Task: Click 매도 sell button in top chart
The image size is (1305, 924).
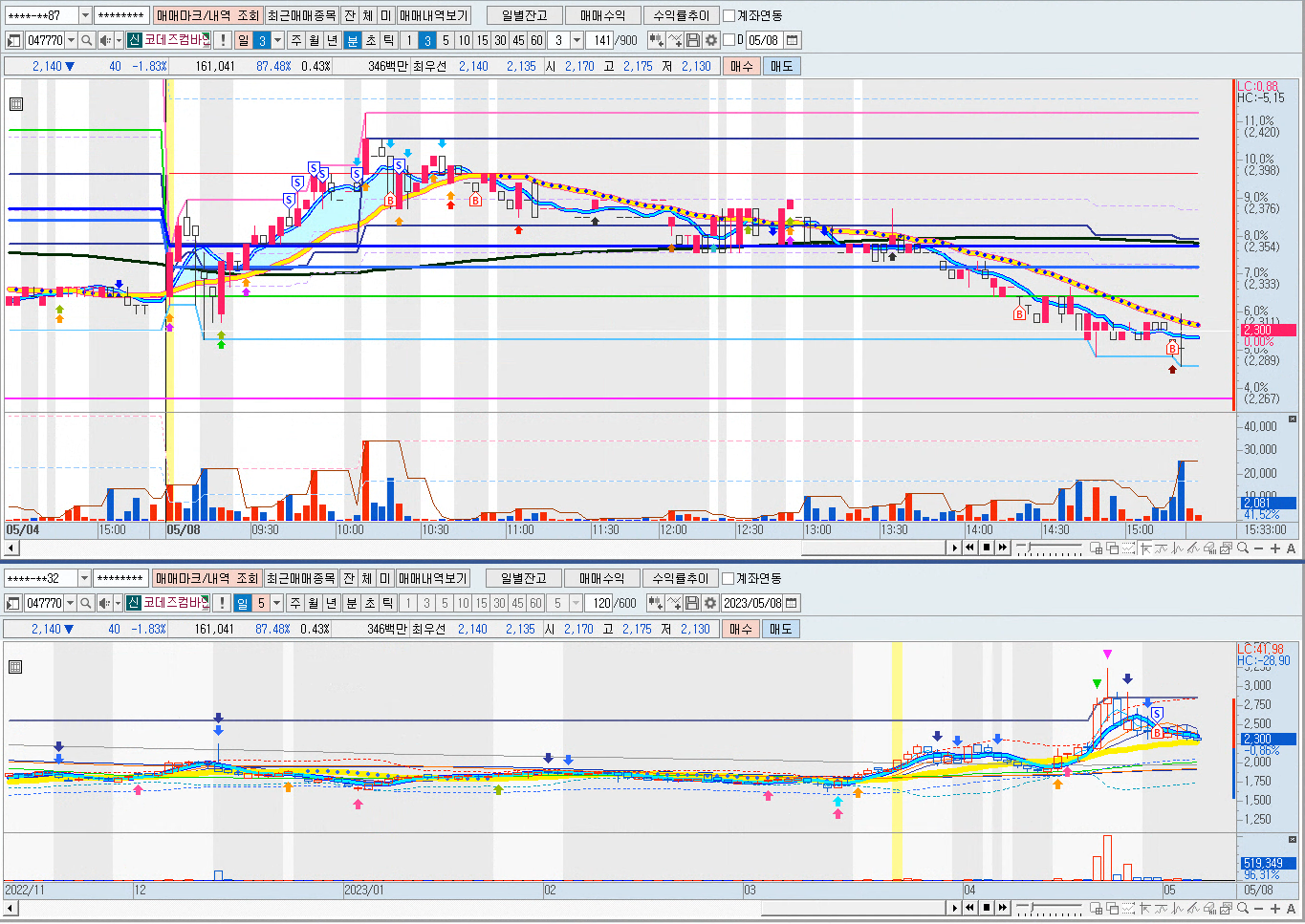Action: click(x=781, y=66)
